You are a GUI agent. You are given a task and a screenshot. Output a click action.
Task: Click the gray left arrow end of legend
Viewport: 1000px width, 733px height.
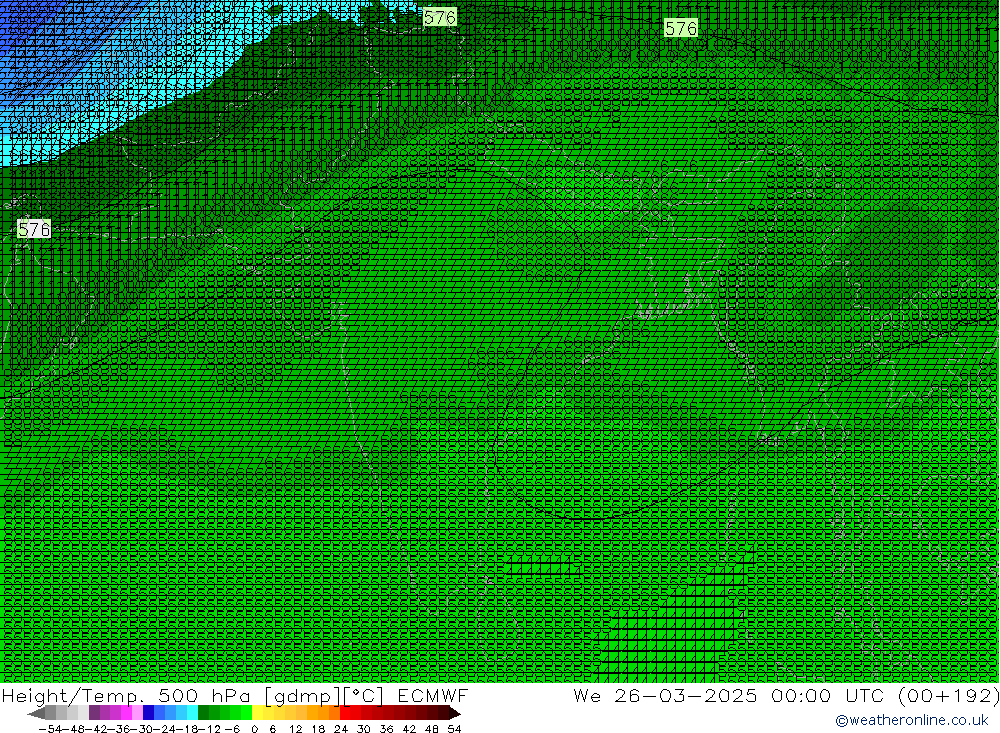tap(36, 713)
